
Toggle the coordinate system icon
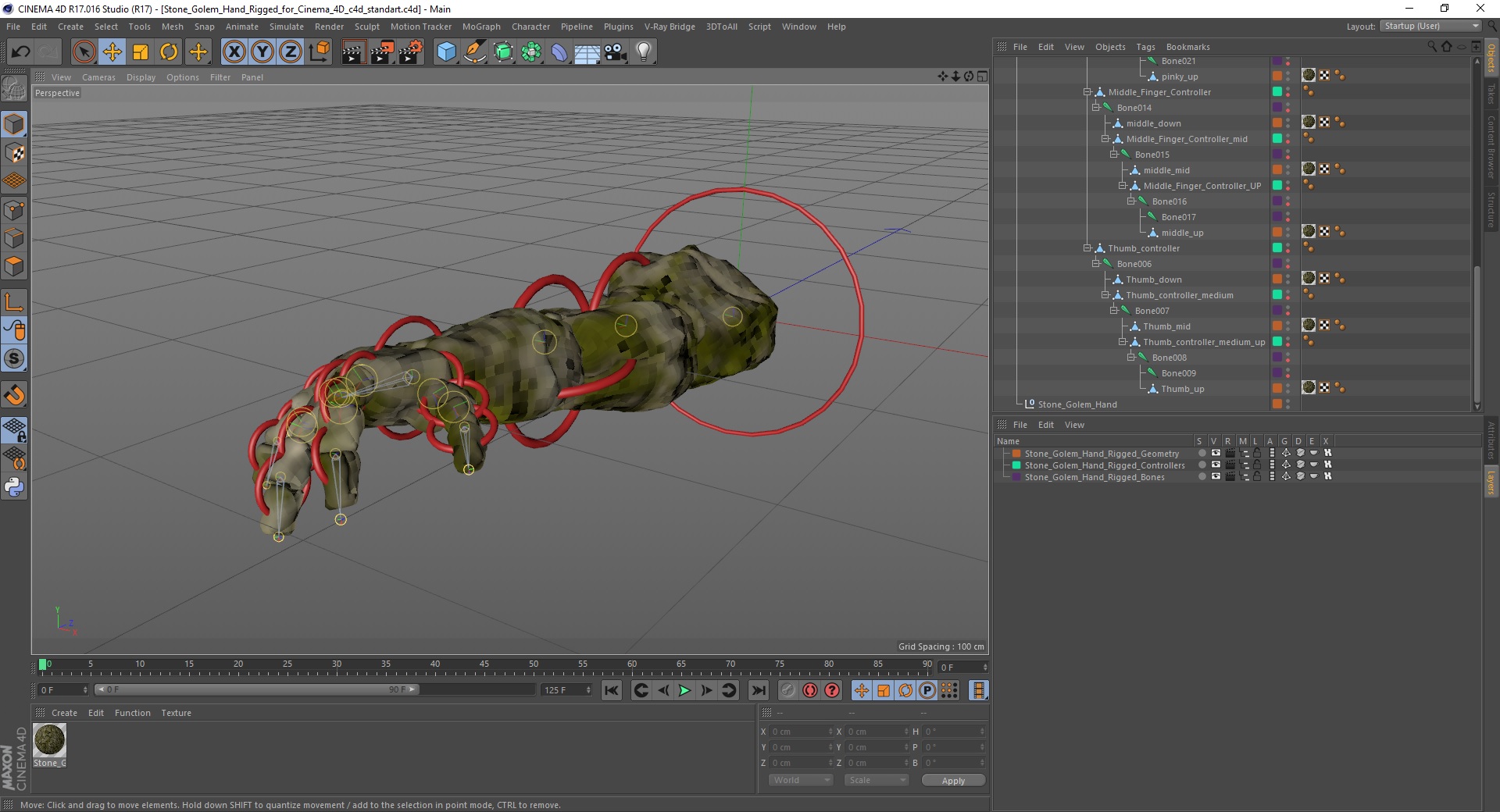(319, 52)
